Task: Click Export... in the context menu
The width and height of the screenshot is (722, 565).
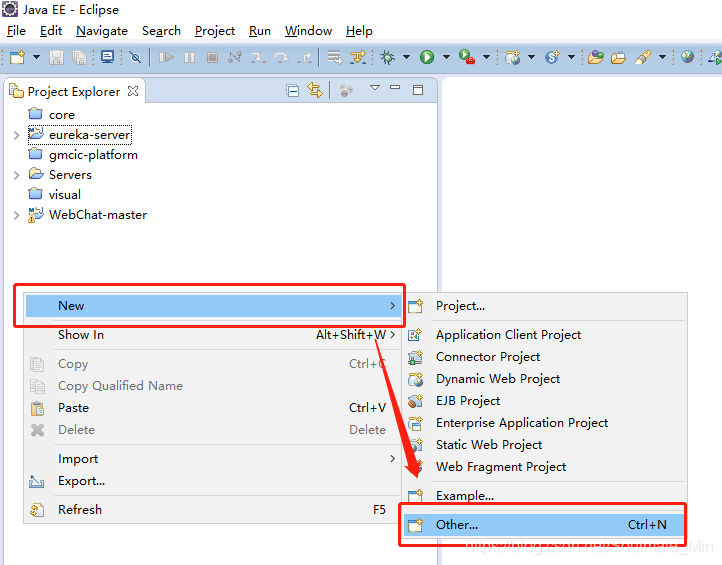Action: [213, 481]
